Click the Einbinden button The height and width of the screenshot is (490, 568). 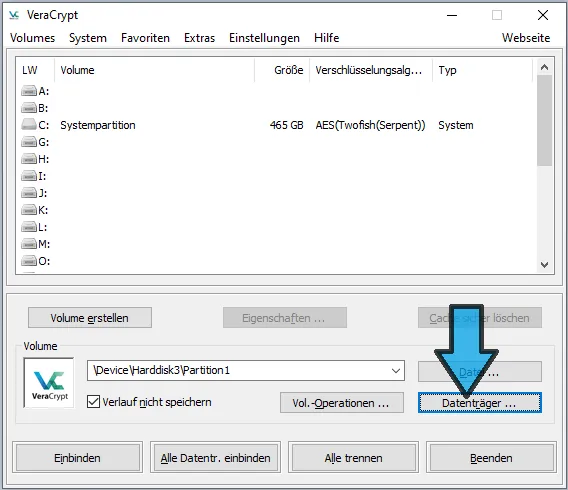pyautogui.click(x=78, y=458)
